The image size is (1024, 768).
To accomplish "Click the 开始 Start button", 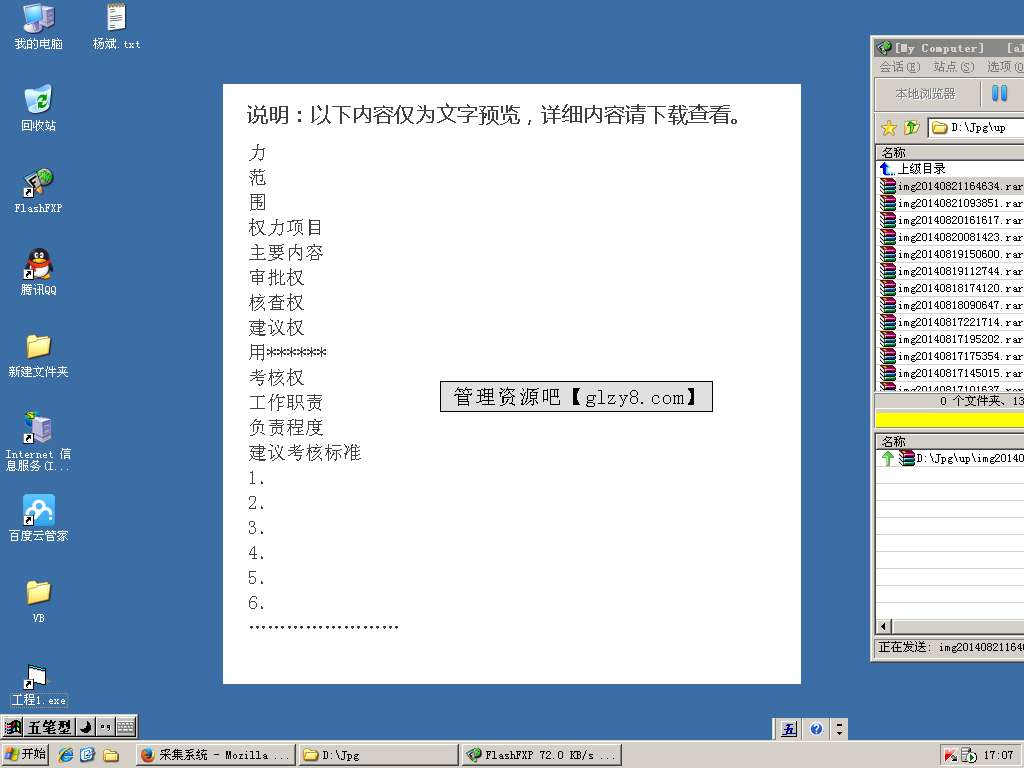I will pos(26,754).
